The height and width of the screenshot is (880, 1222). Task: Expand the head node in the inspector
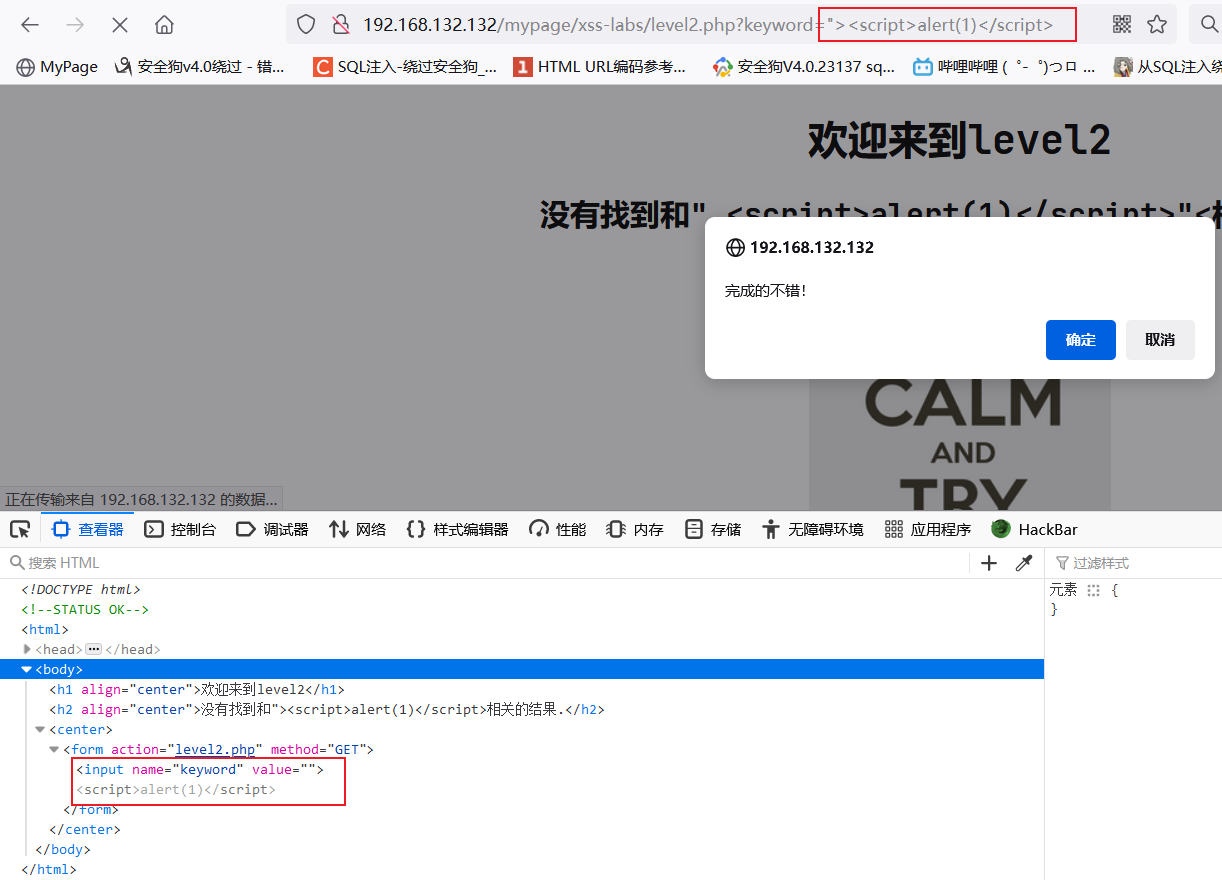point(27,649)
